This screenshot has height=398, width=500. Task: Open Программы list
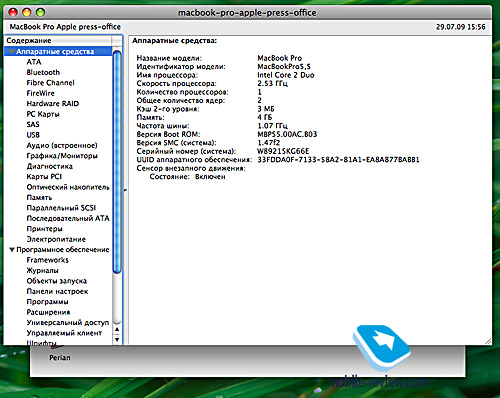[47, 302]
